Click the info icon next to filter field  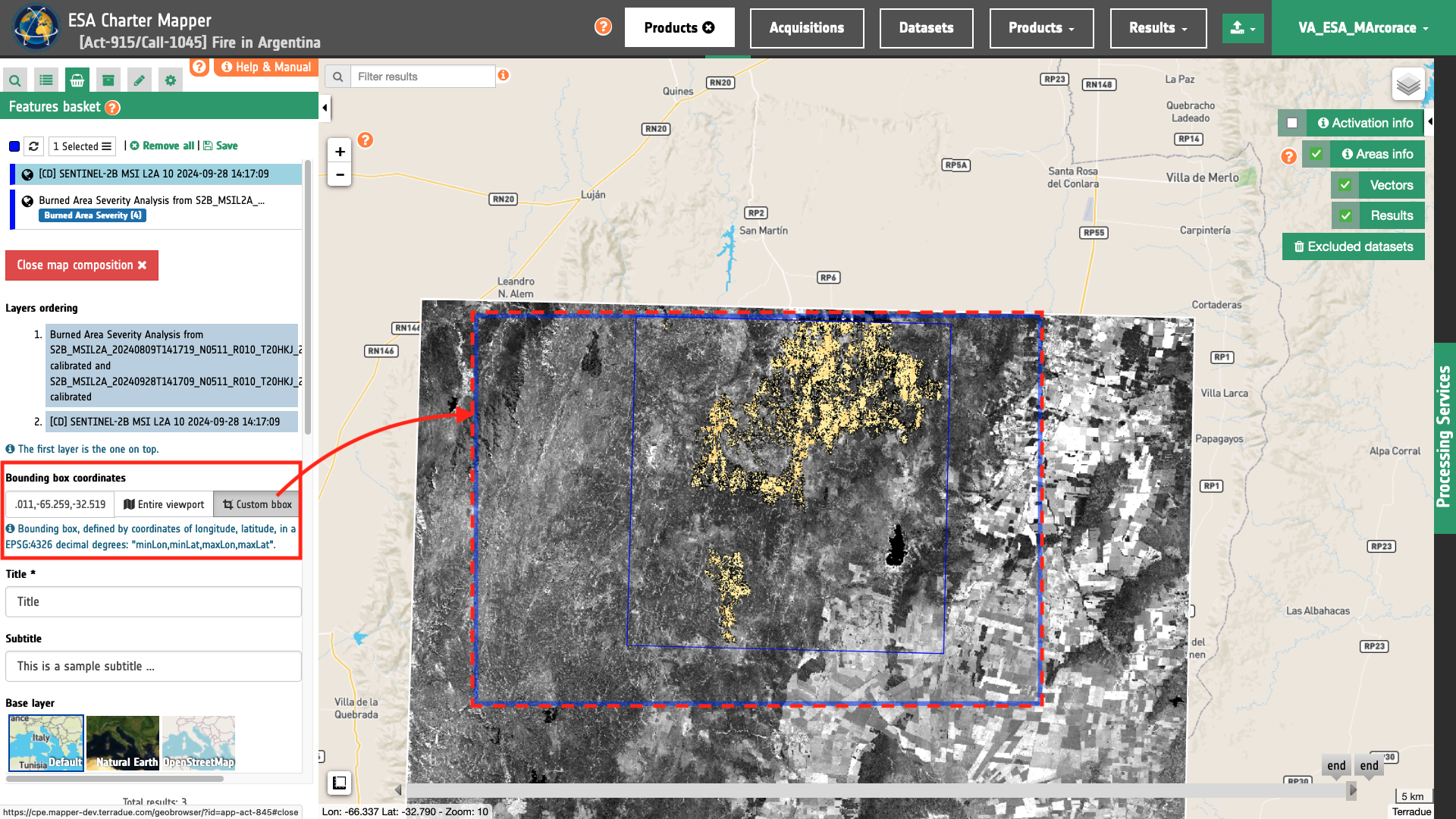(x=504, y=75)
